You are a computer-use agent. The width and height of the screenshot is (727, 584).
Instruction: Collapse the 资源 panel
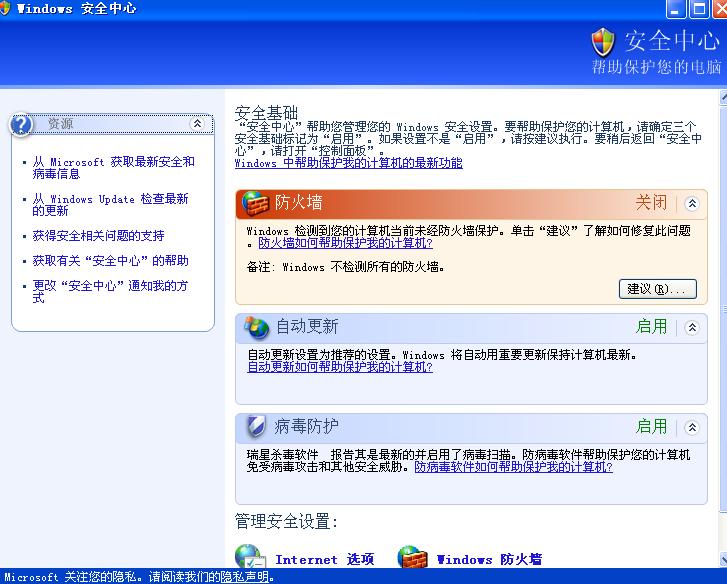[198, 123]
